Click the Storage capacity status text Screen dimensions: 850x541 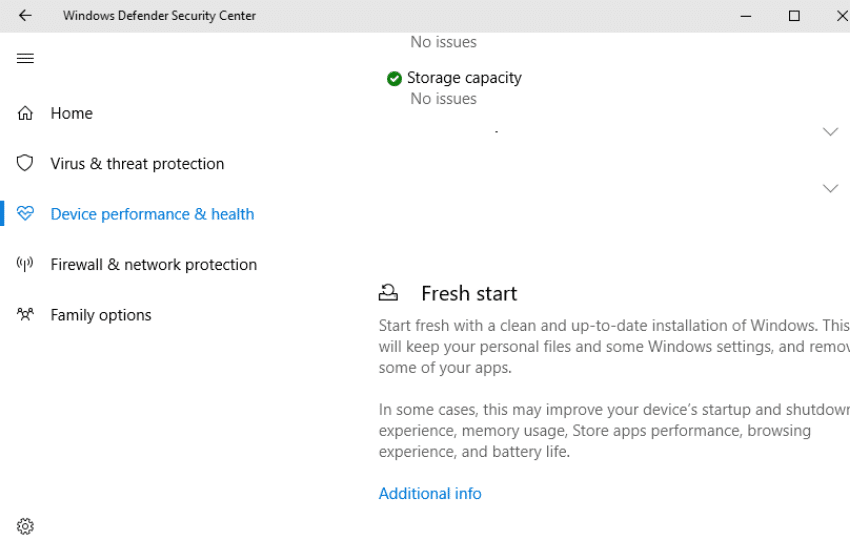coord(443,99)
